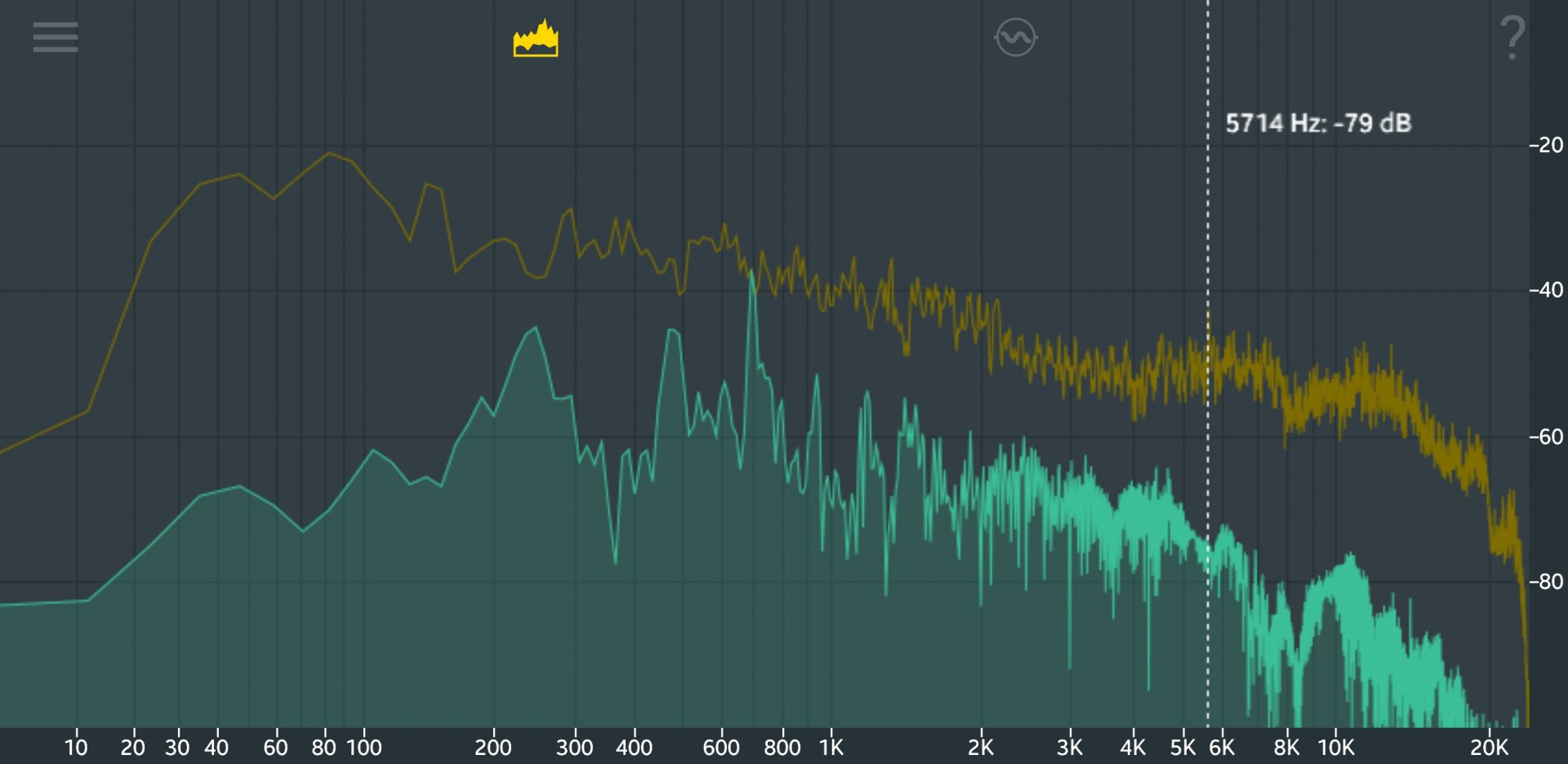Click the 8K frequency axis label
This screenshot has width=1568, height=764.
pos(1285,747)
